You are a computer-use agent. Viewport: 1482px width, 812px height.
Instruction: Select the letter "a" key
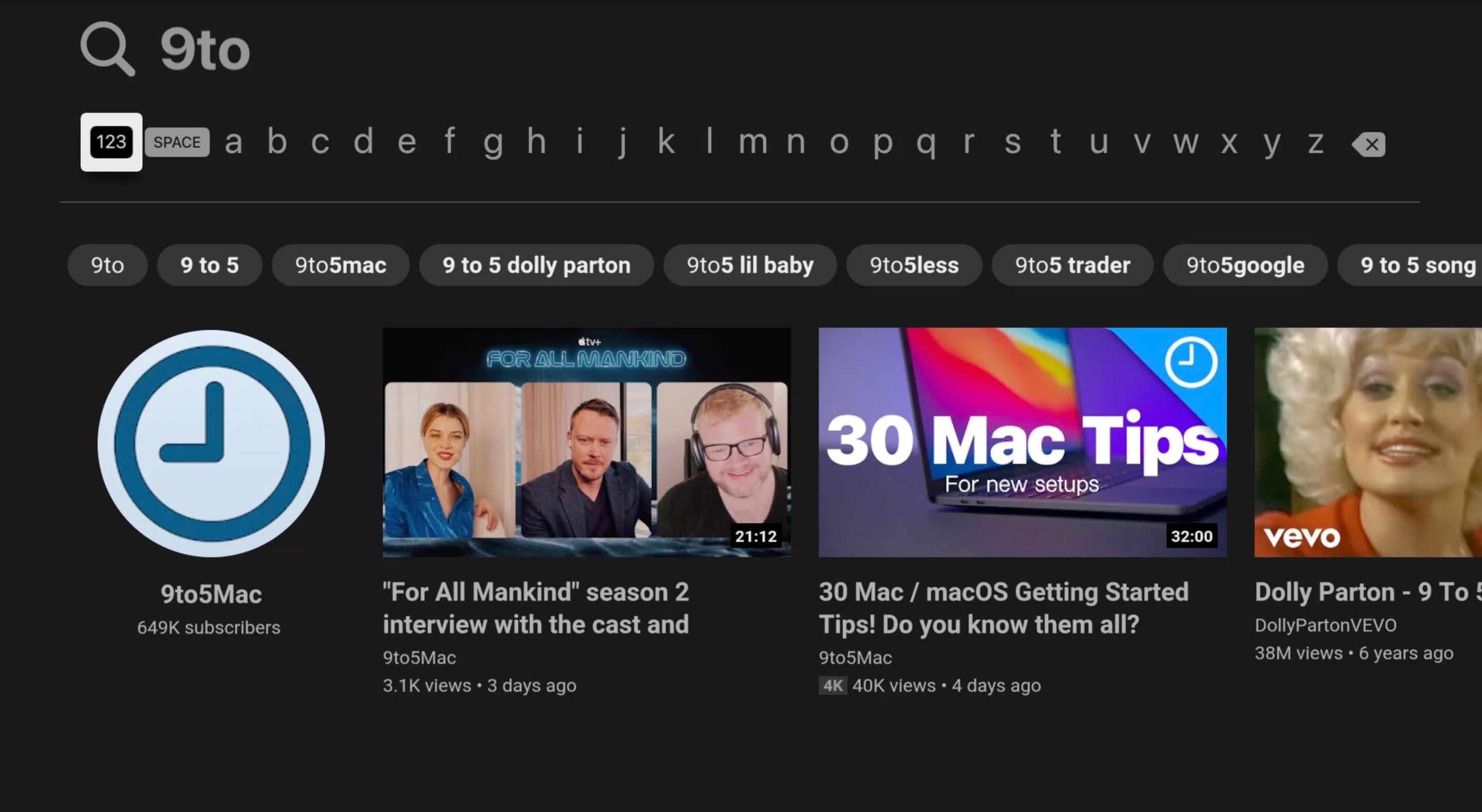tap(233, 142)
